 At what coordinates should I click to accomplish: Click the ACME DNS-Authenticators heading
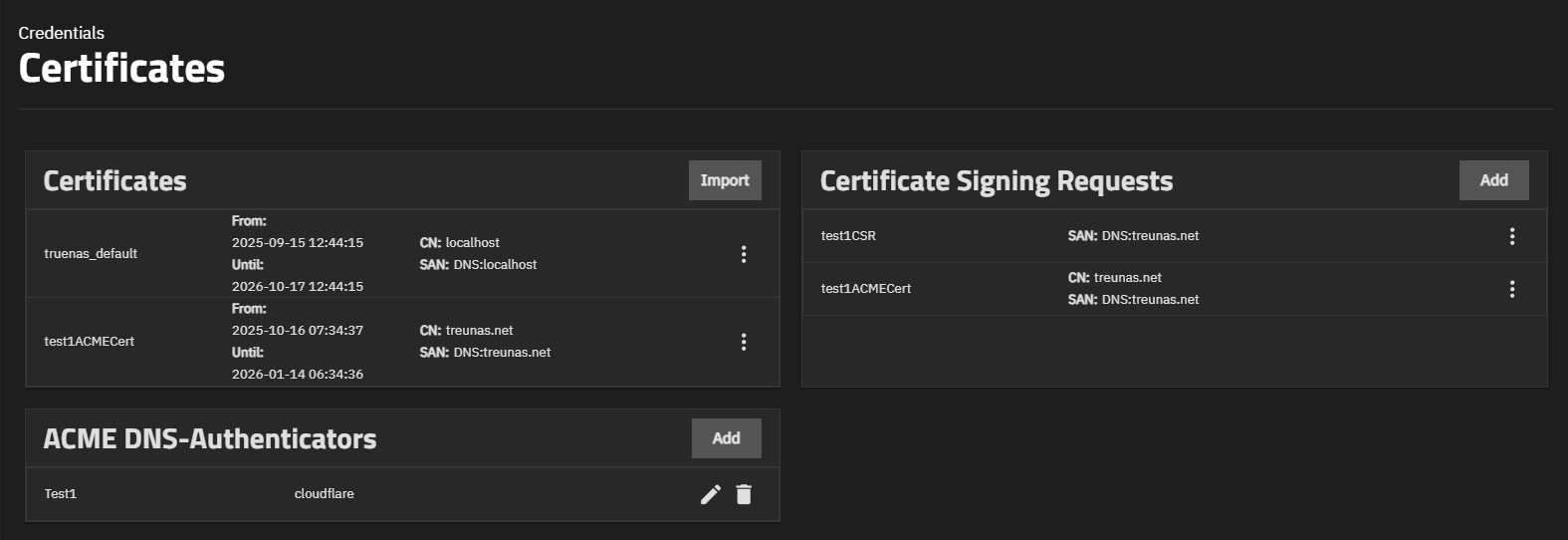(x=210, y=439)
